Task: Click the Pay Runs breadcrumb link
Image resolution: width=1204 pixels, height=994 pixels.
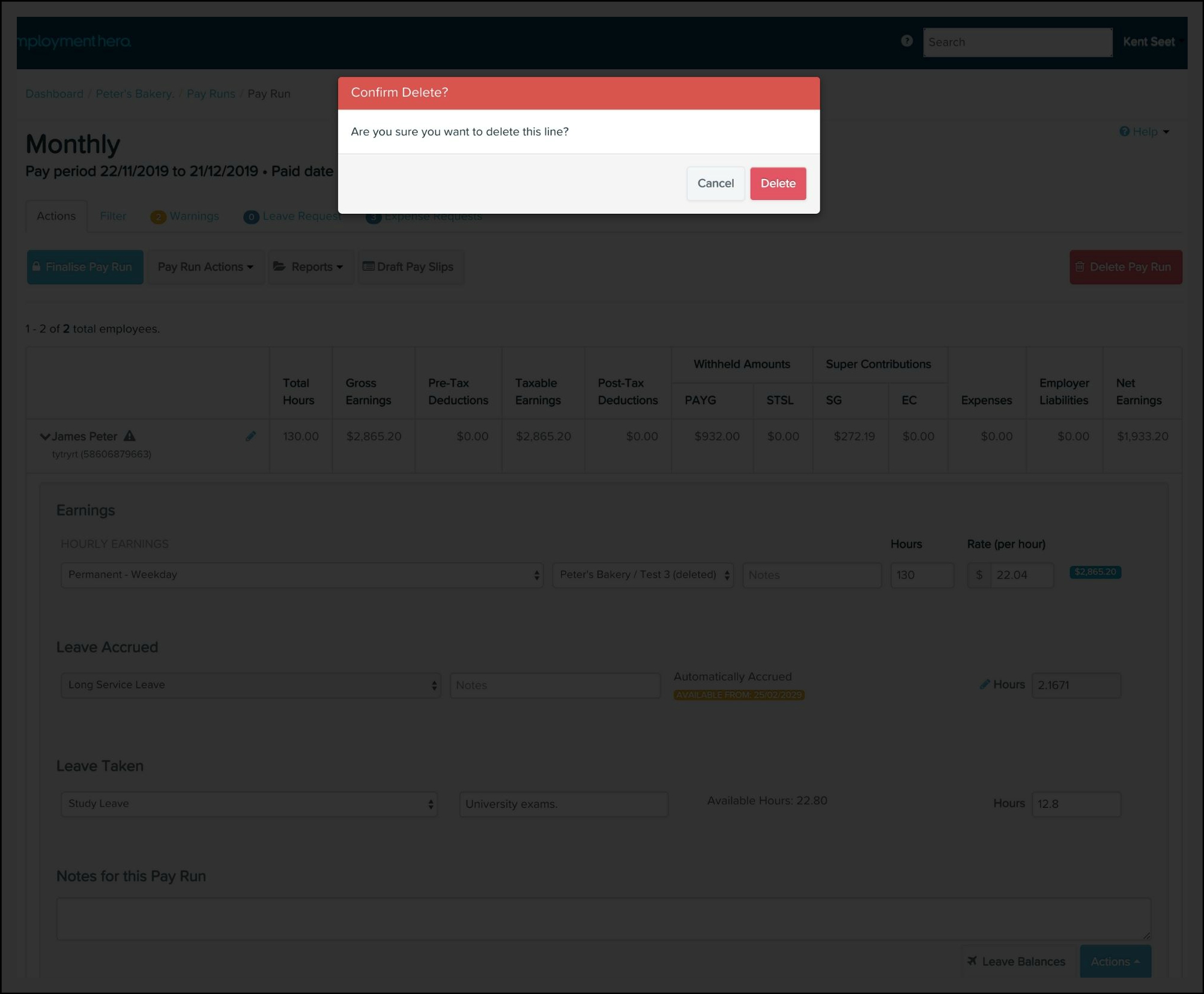Action: tap(211, 94)
